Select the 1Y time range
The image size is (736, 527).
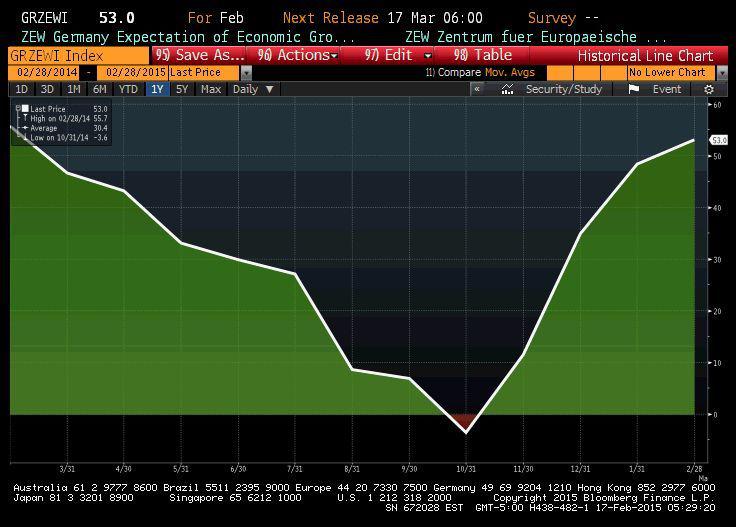point(157,89)
